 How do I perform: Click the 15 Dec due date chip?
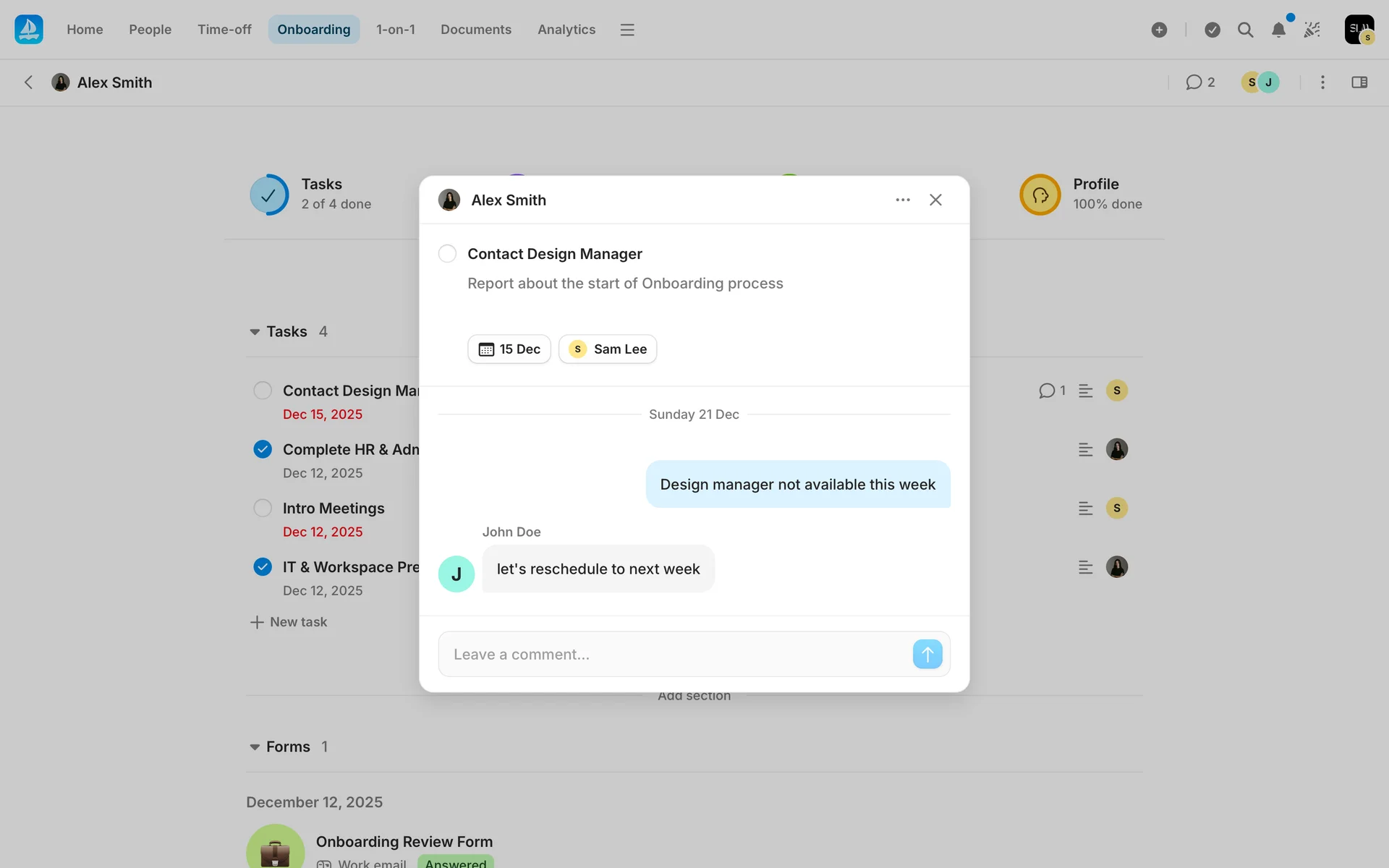(509, 349)
